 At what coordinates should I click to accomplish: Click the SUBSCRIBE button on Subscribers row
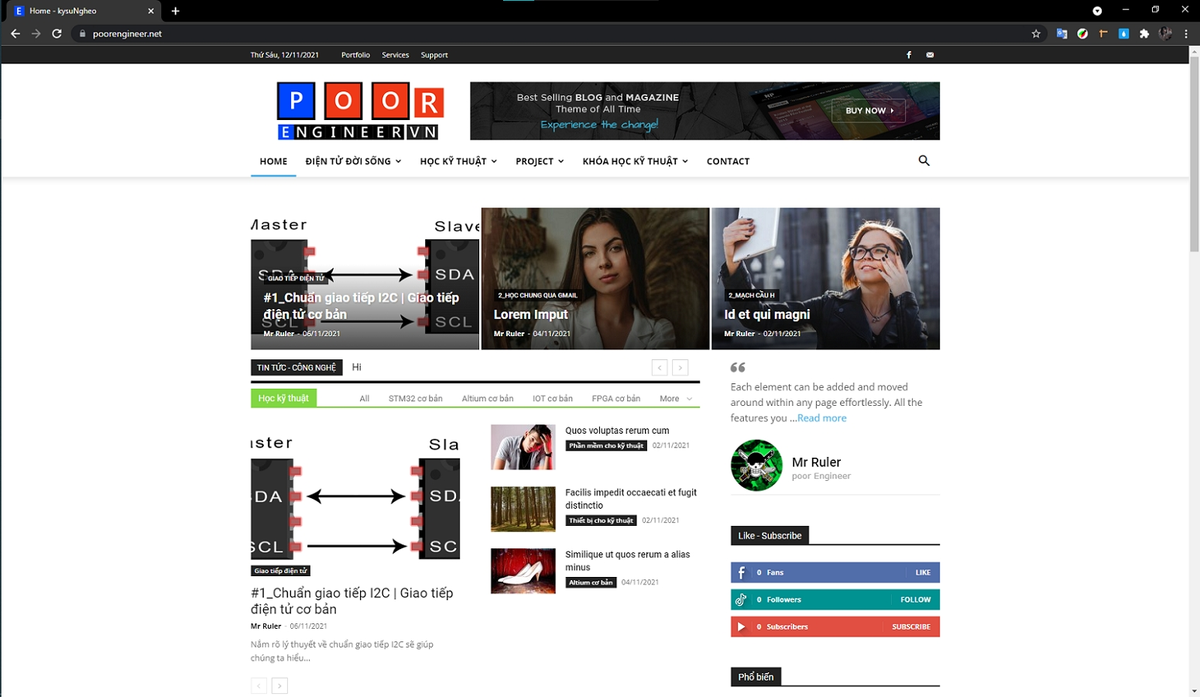(911, 627)
